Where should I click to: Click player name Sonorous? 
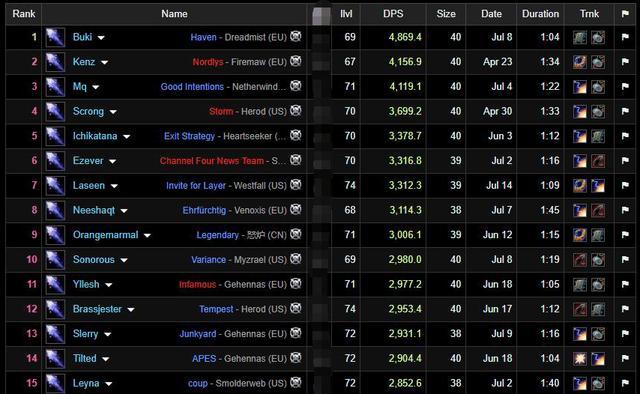pos(93,260)
